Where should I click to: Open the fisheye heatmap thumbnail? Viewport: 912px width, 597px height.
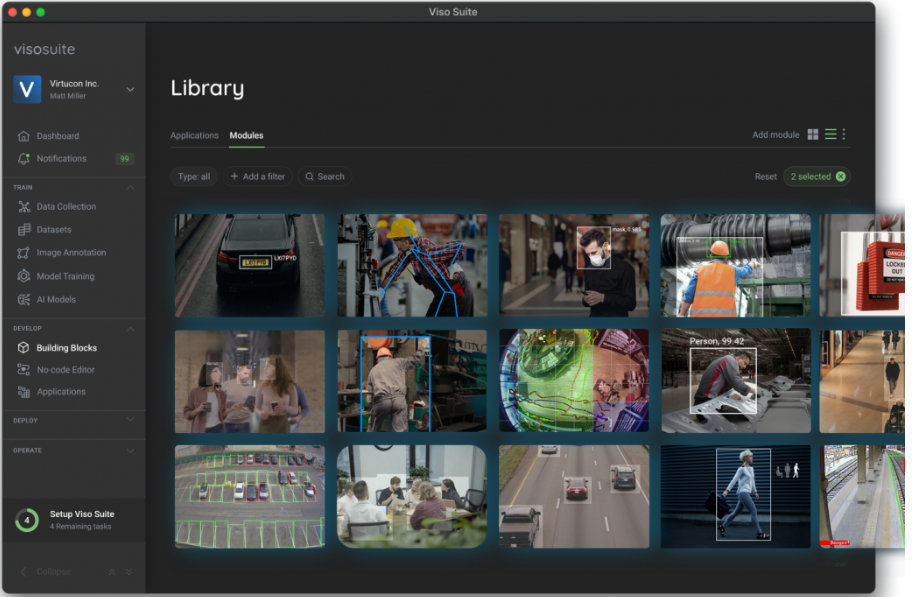(x=573, y=381)
